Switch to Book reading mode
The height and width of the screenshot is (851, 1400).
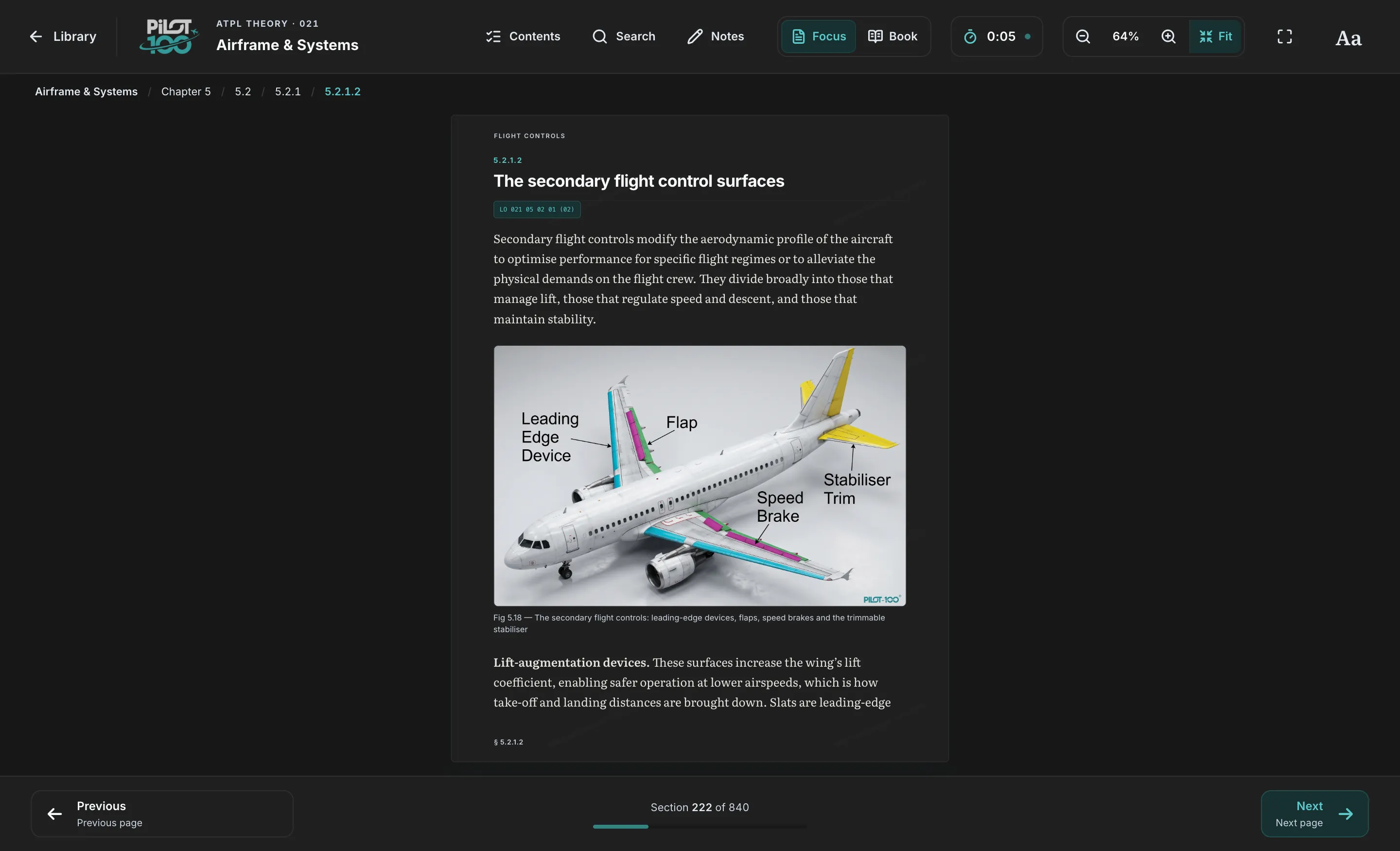tap(892, 36)
